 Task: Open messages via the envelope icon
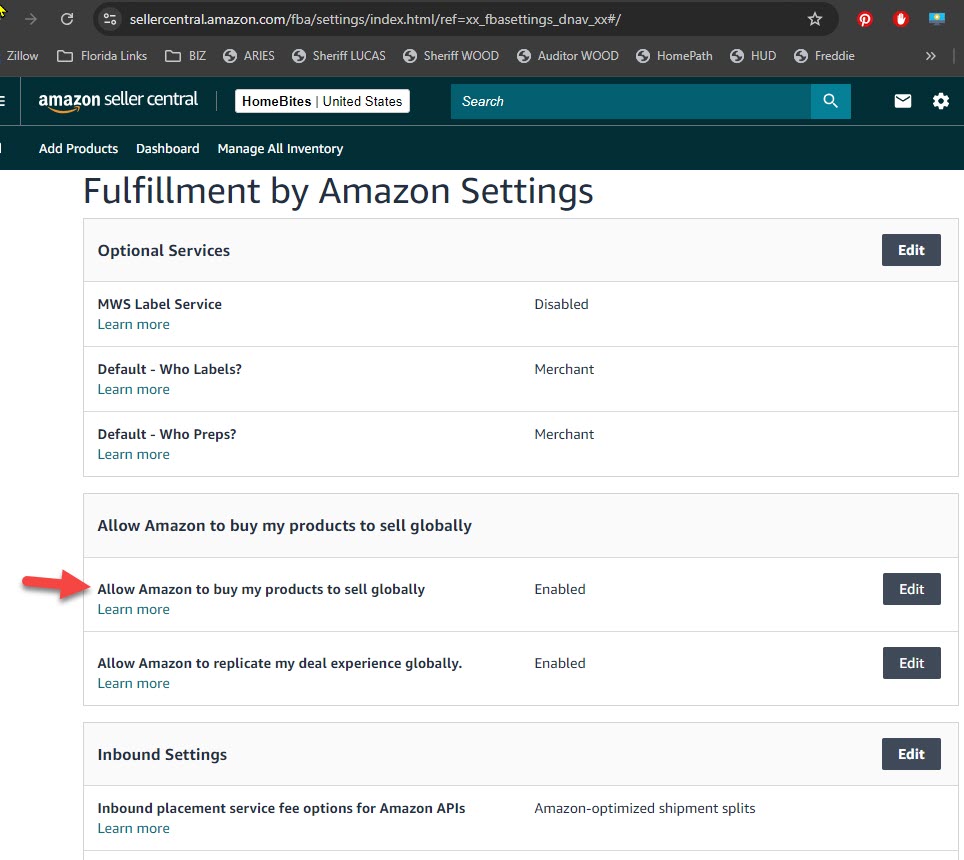903,101
